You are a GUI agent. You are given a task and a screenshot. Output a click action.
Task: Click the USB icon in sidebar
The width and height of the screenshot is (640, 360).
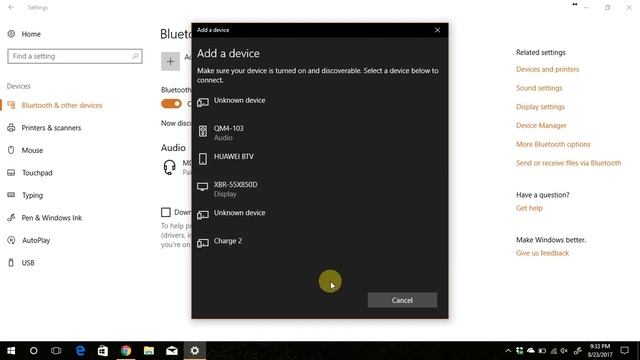(x=11, y=262)
